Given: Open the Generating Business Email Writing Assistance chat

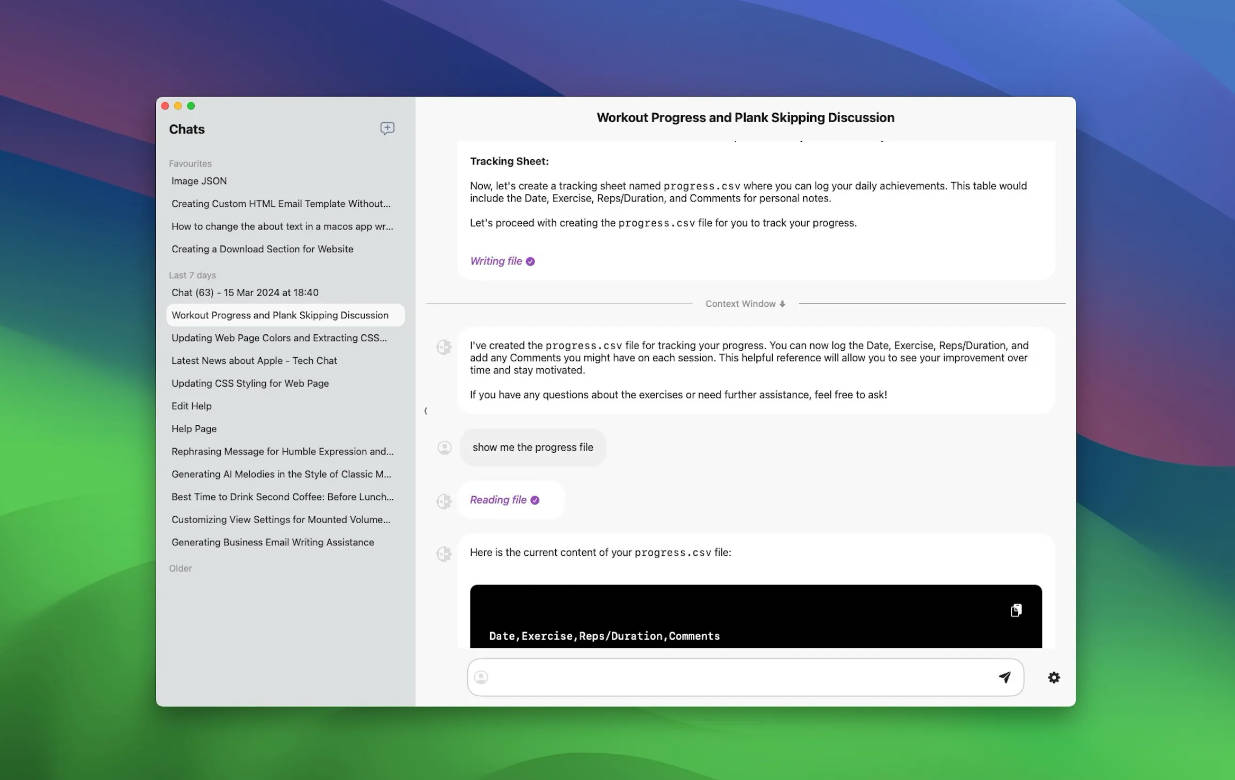Looking at the screenshot, I should click(272, 542).
